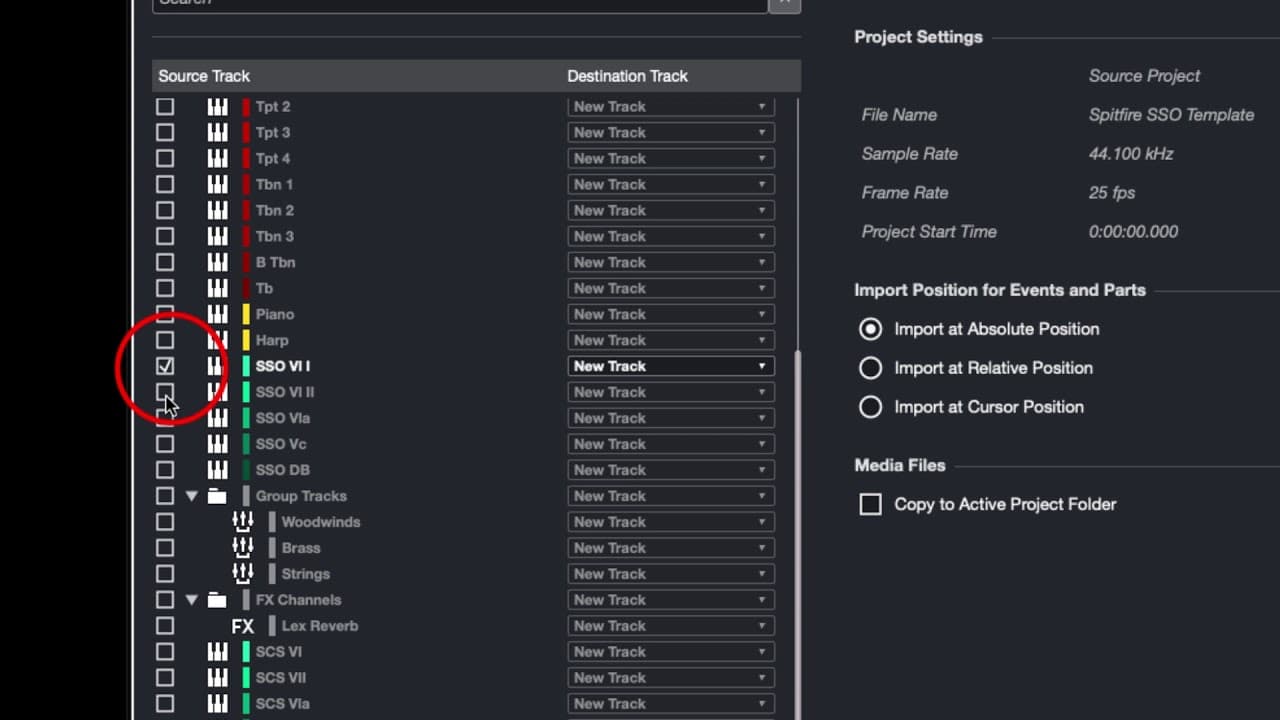Screen dimensions: 1280x720
Task: Click the keyboard icon beside Tpt 4
Action: (217, 158)
